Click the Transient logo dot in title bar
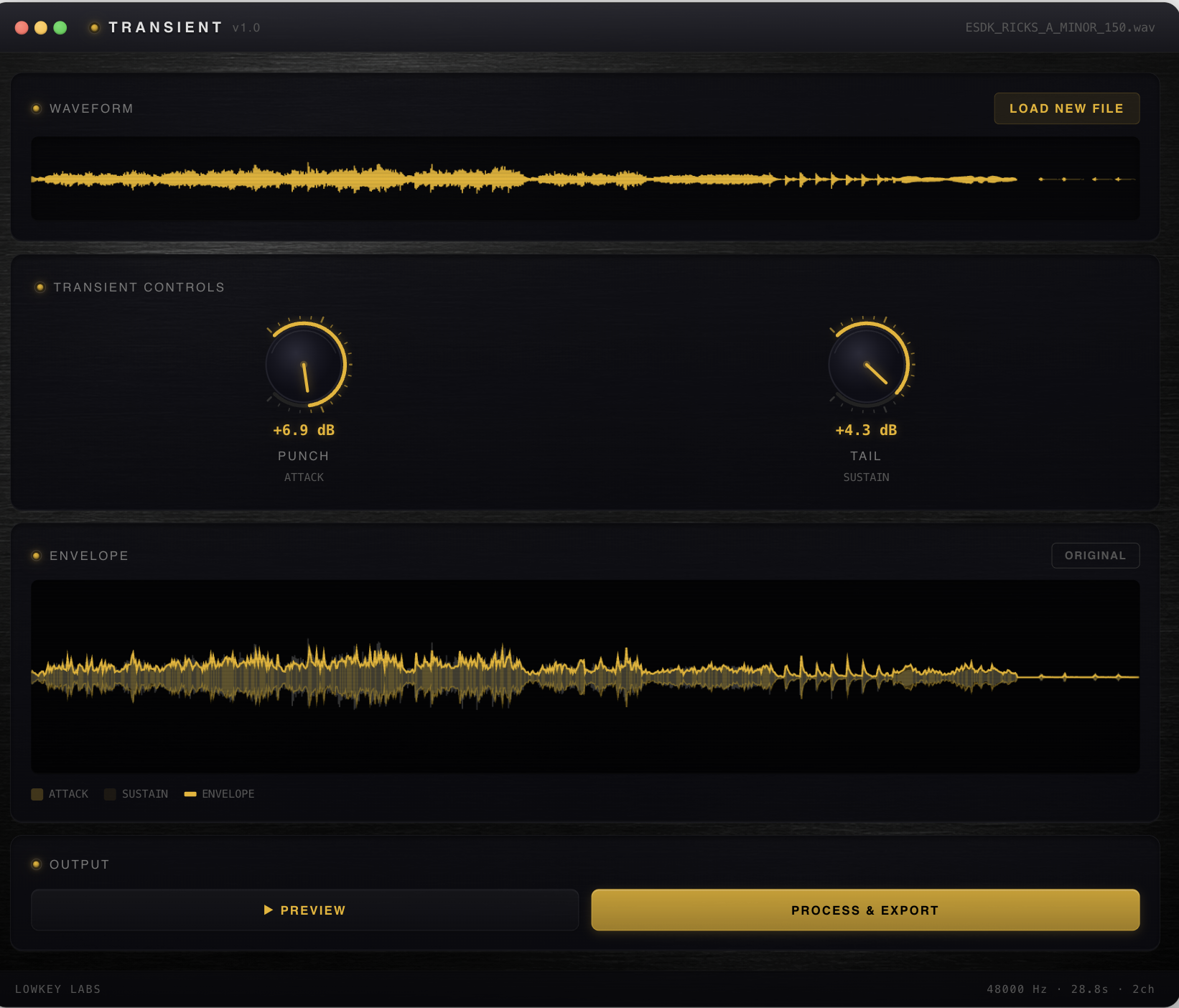This screenshot has height=1008, width=1179. [94, 27]
